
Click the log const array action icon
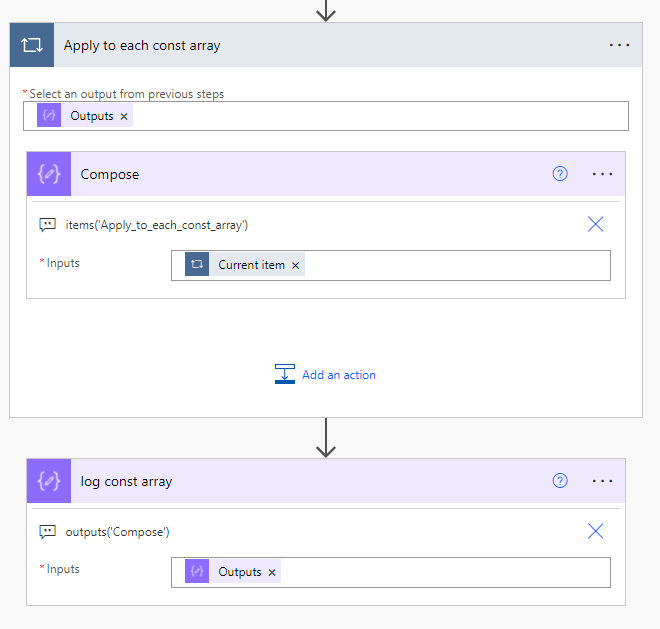click(x=48, y=481)
